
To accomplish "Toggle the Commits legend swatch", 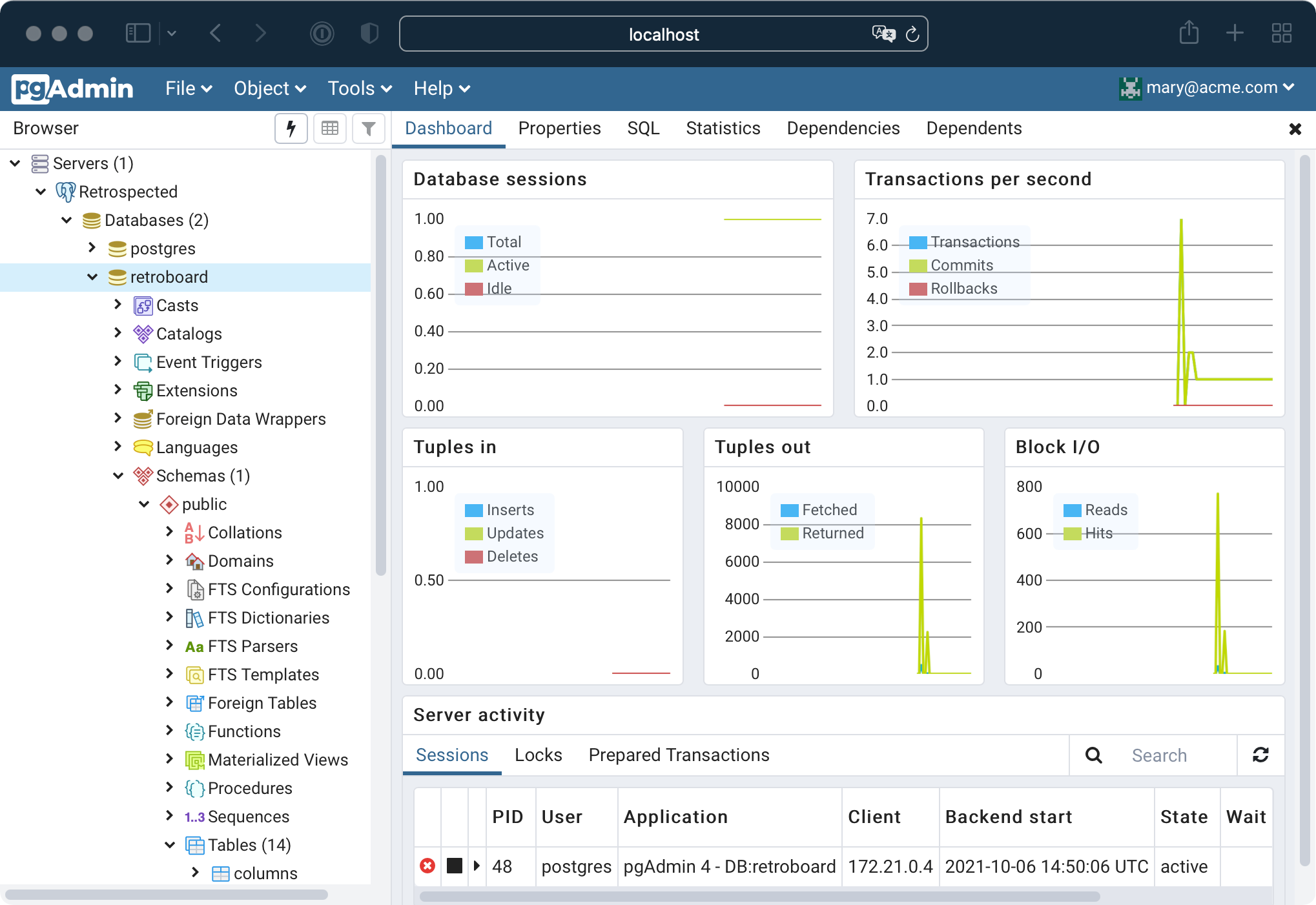I will 918,266.
